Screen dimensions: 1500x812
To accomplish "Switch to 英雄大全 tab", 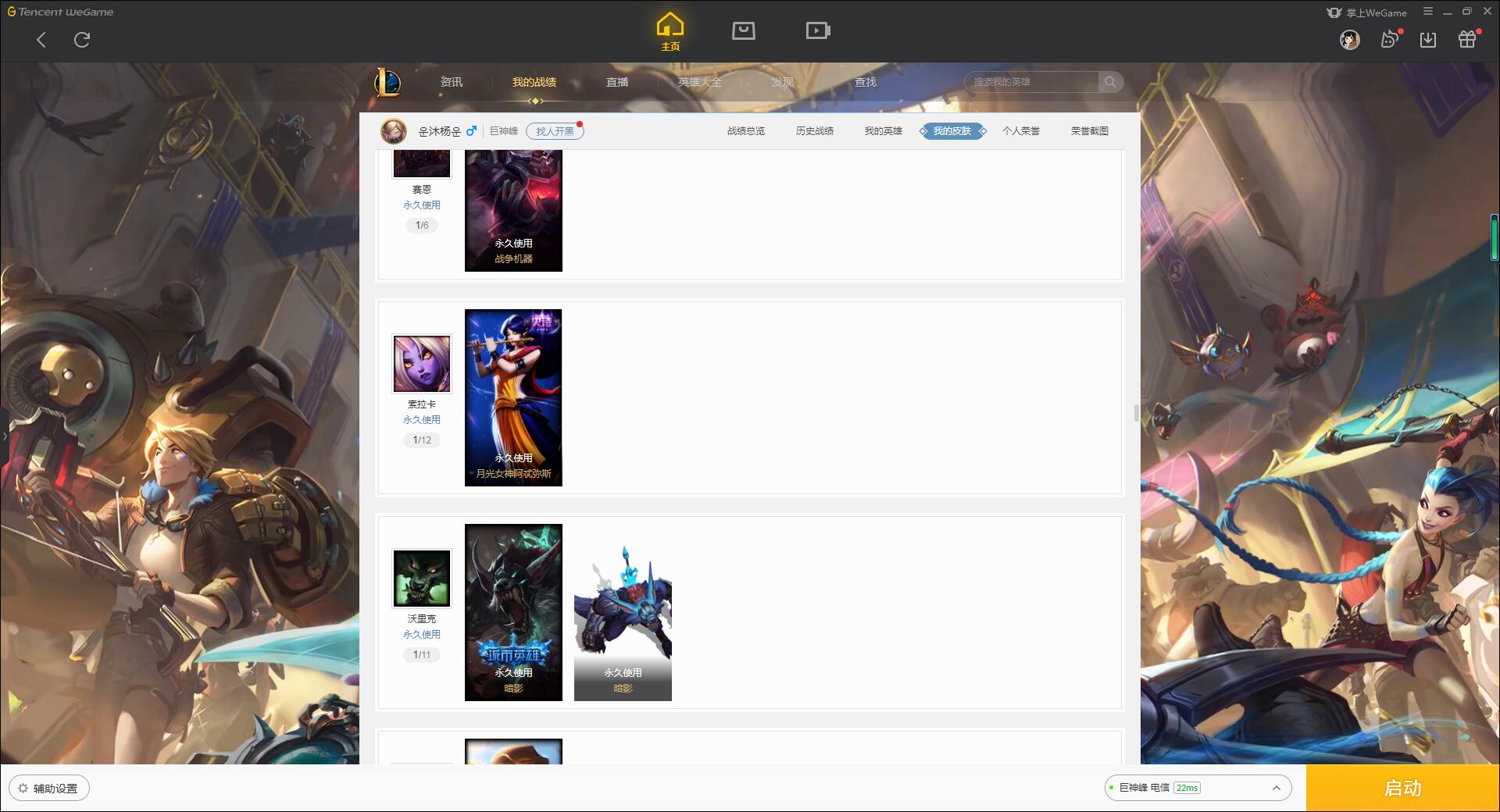I will 700,82.
